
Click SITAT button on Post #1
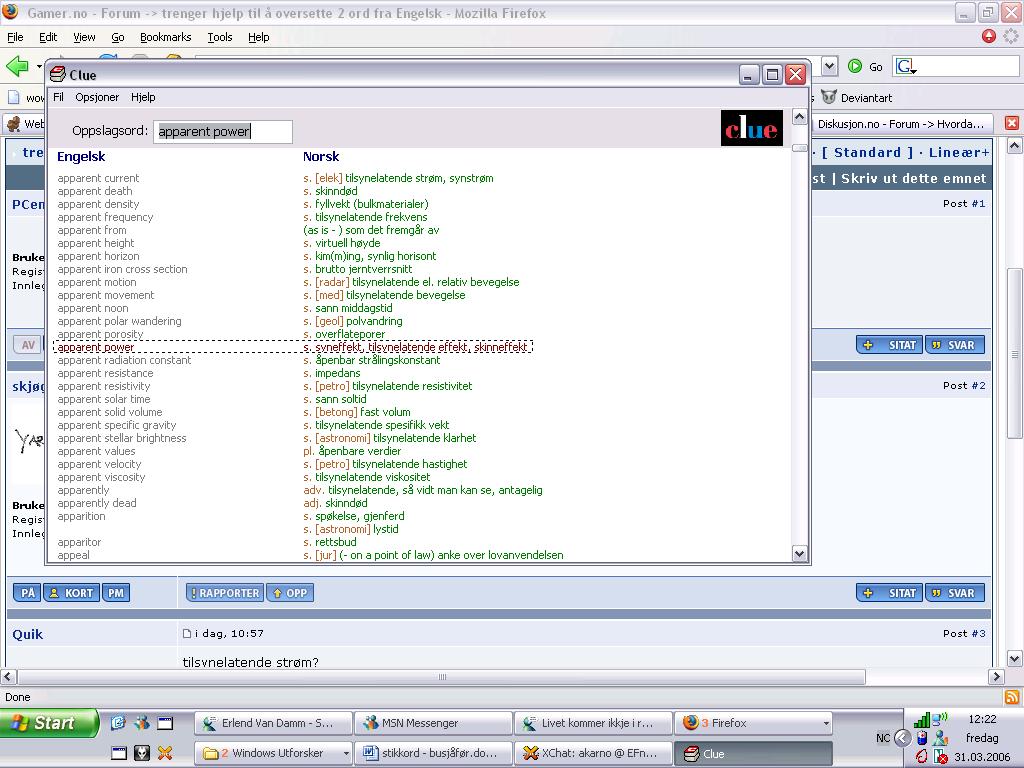tap(890, 345)
